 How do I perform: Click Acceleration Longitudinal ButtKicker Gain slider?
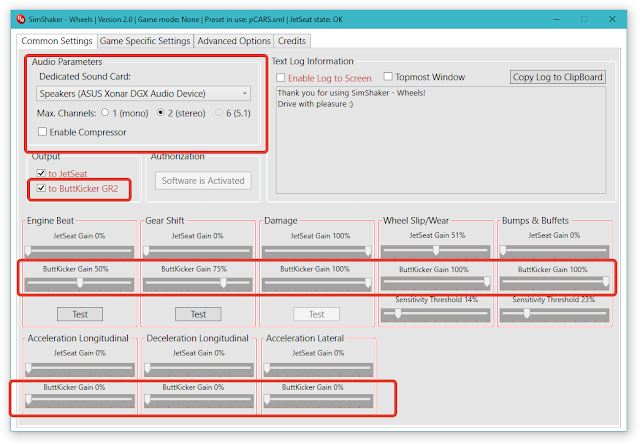pyautogui.click(x=80, y=400)
